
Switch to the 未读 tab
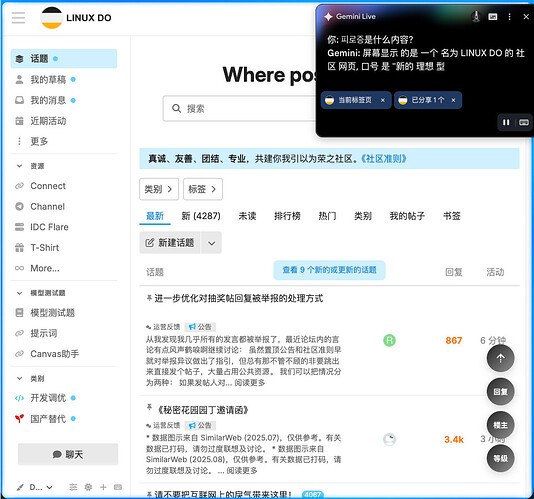247,216
